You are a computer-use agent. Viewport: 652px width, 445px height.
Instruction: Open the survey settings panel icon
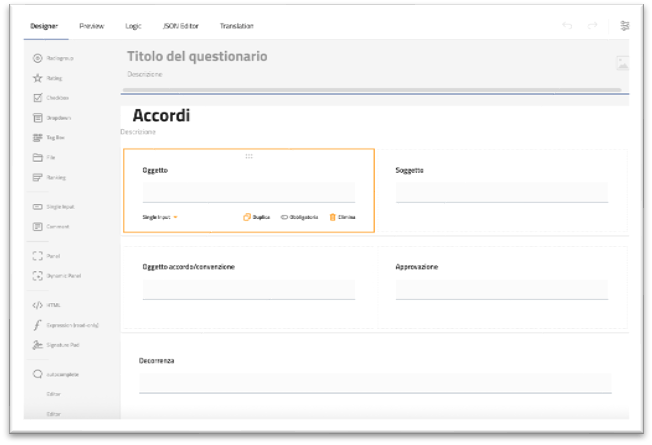click(x=625, y=25)
